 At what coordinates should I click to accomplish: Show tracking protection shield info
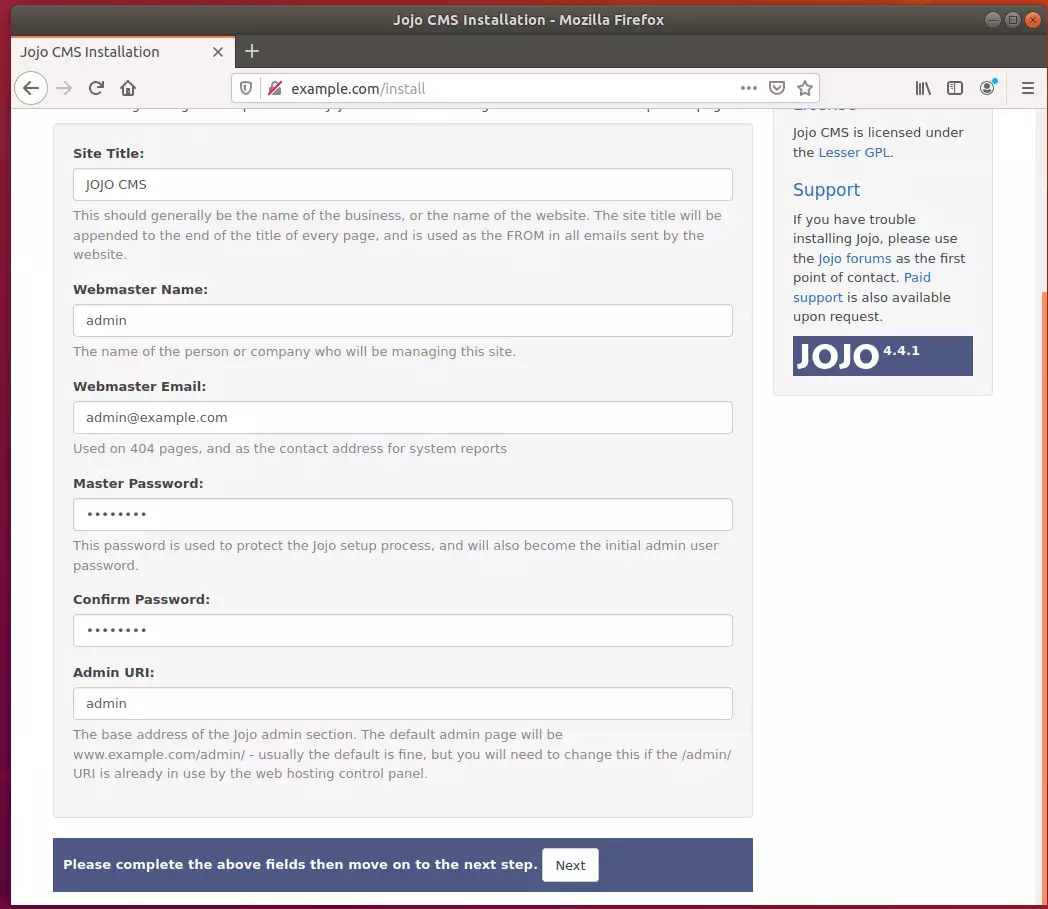click(x=246, y=88)
